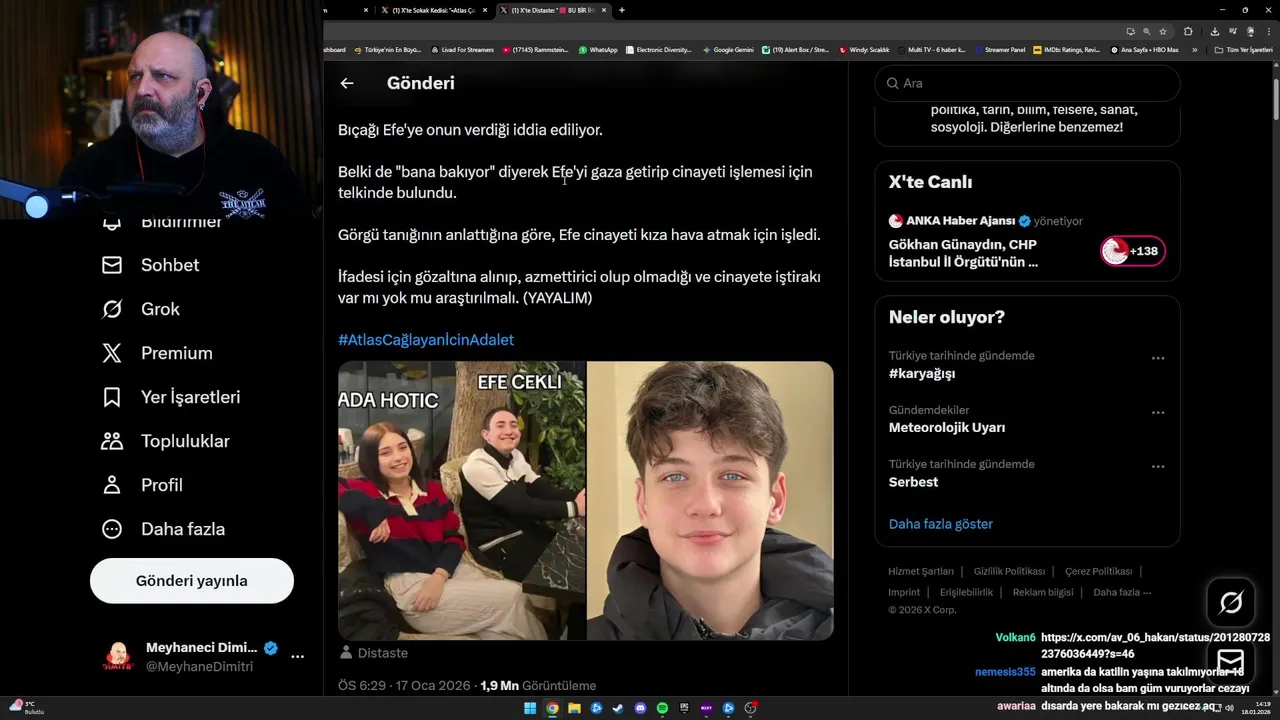Screen dimensions: 1280x720
Task: Bookmark this page with the star icon
Action: click(x=1164, y=31)
